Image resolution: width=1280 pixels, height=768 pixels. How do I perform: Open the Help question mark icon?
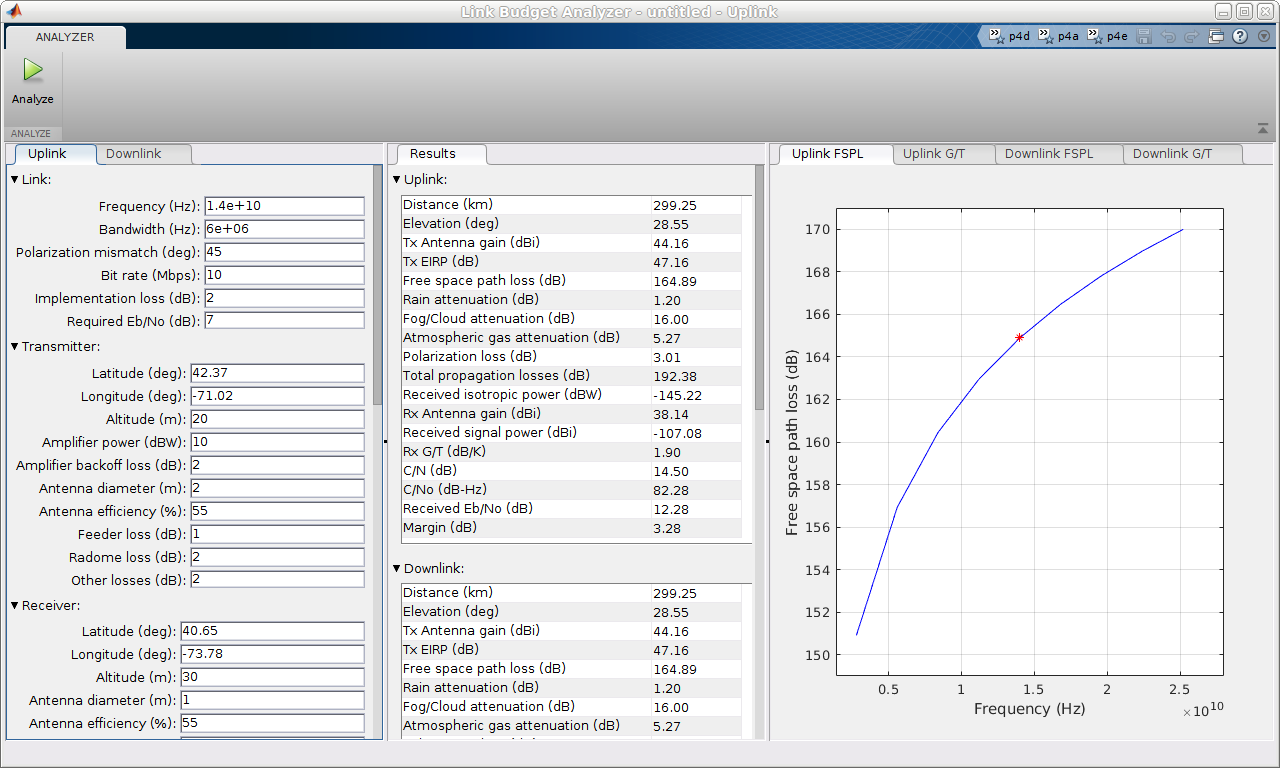1240,36
